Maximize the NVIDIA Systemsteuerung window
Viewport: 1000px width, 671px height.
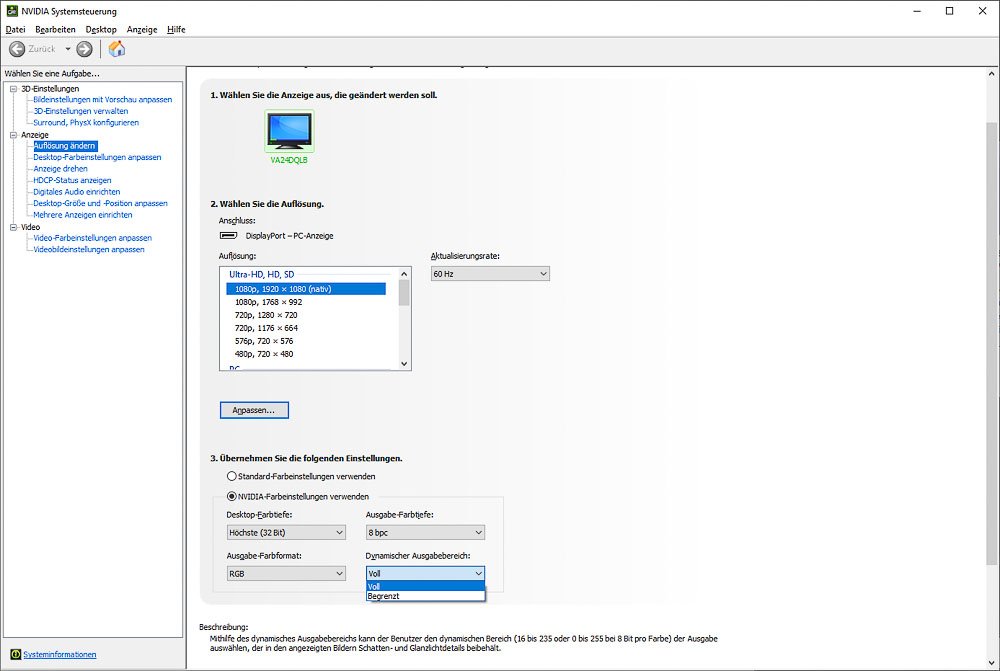pos(950,11)
